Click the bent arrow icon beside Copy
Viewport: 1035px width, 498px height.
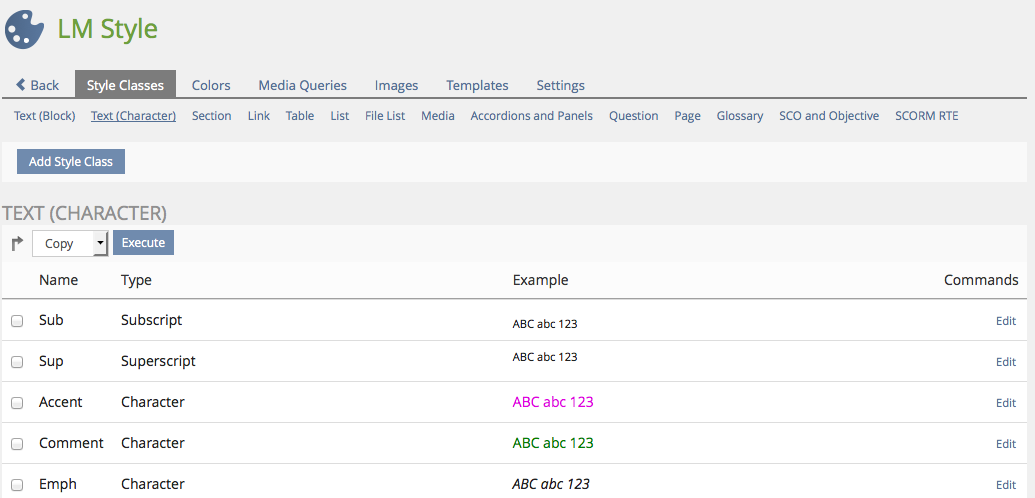(17, 243)
